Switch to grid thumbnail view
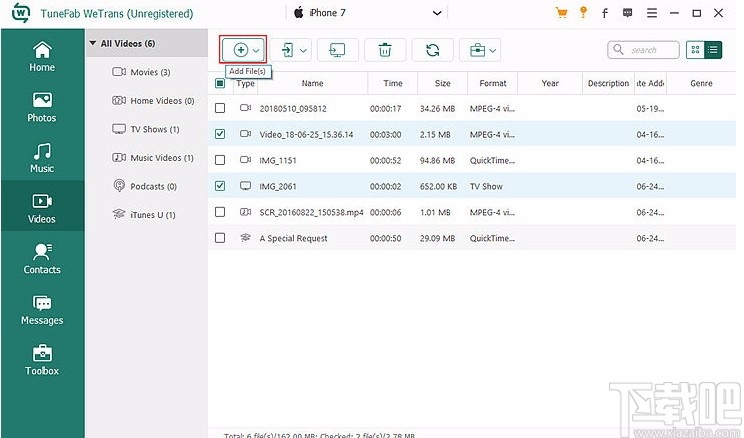The height and width of the screenshot is (438, 744). [x=695, y=50]
